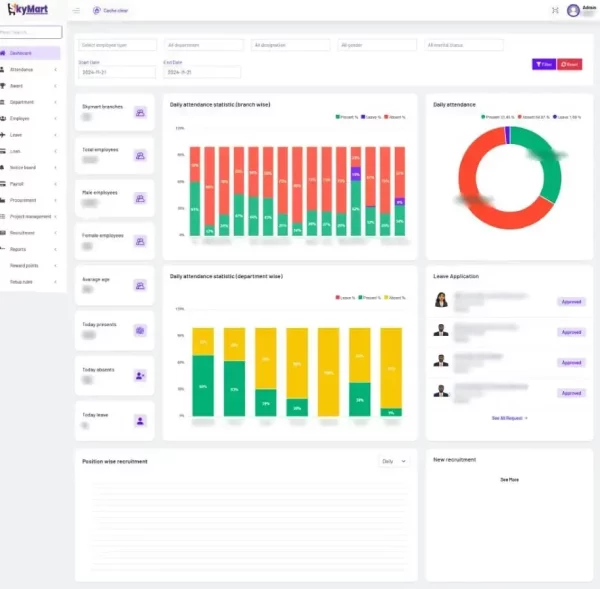The height and width of the screenshot is (589, 600).
Task: Toggle Leave % legend in donut chart
Action: (x=567, y=117)
